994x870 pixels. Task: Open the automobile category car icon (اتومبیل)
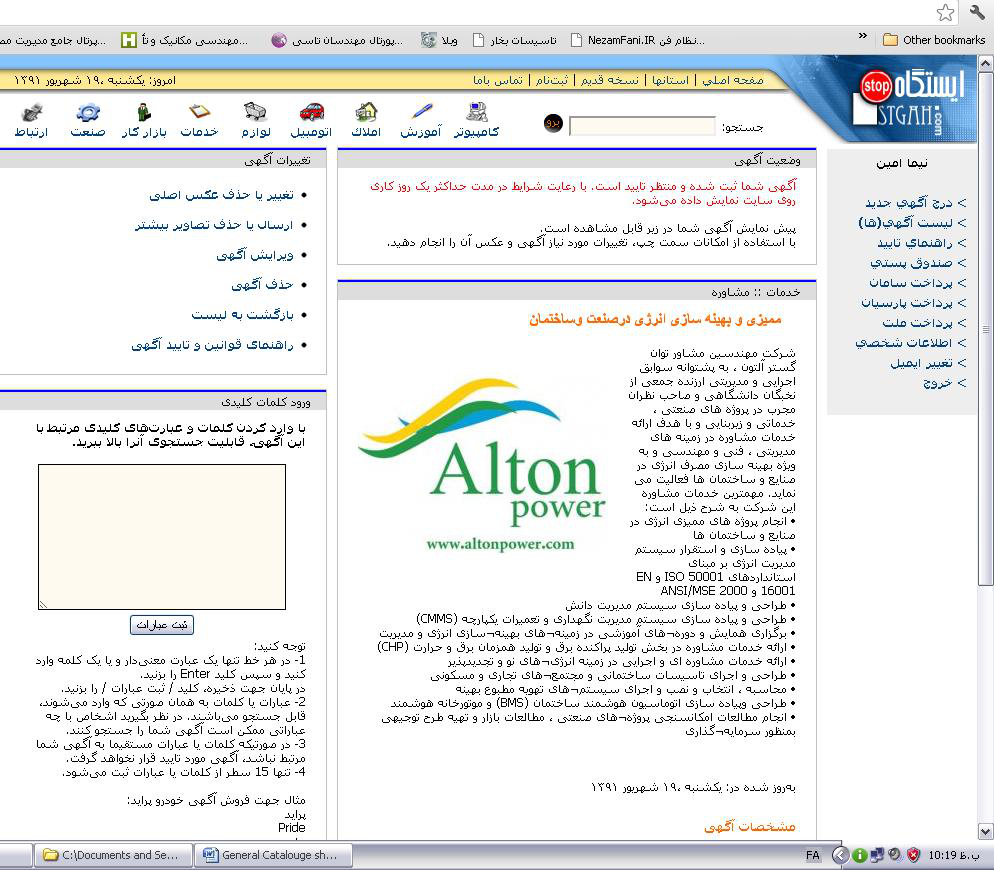(x=312, y=111)
